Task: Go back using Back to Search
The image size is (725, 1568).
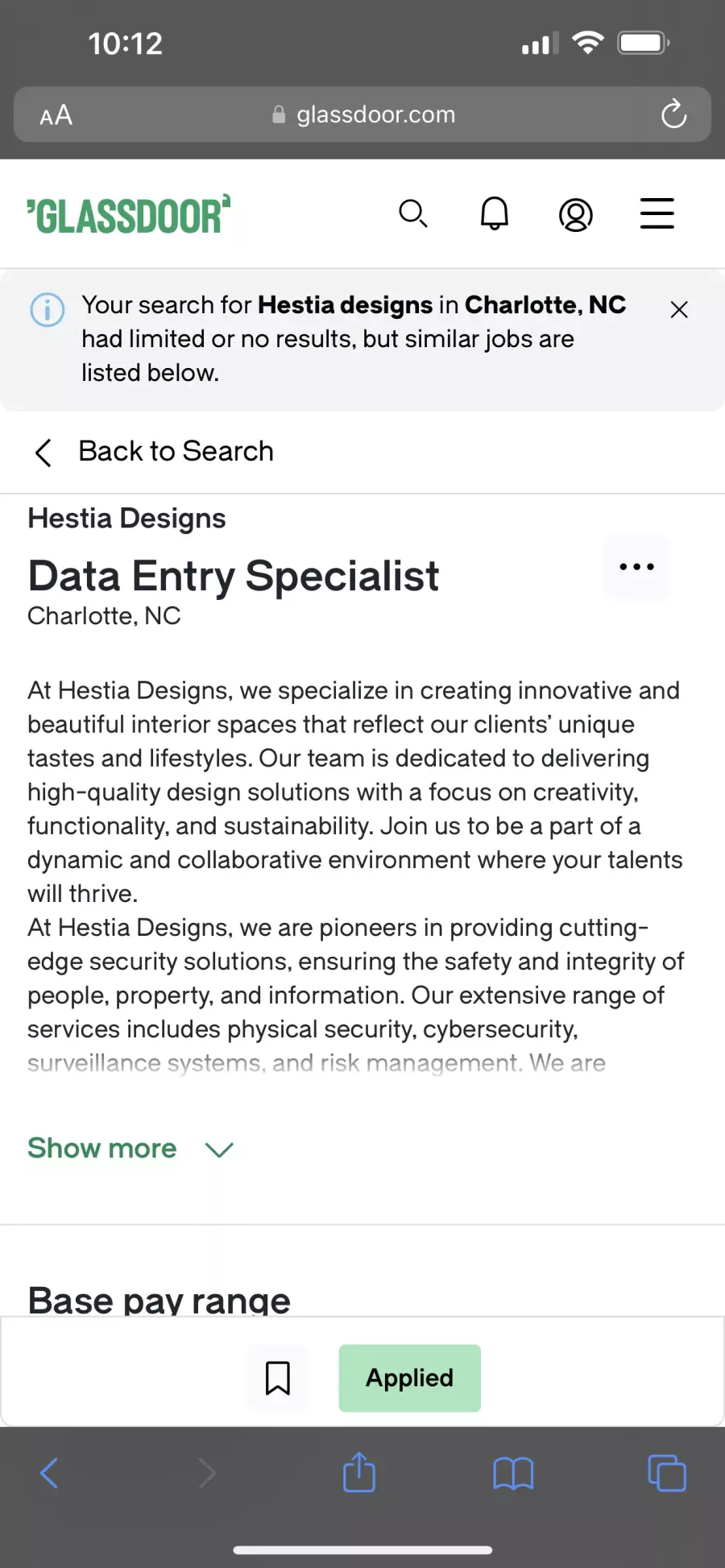Action: point(154,452)
